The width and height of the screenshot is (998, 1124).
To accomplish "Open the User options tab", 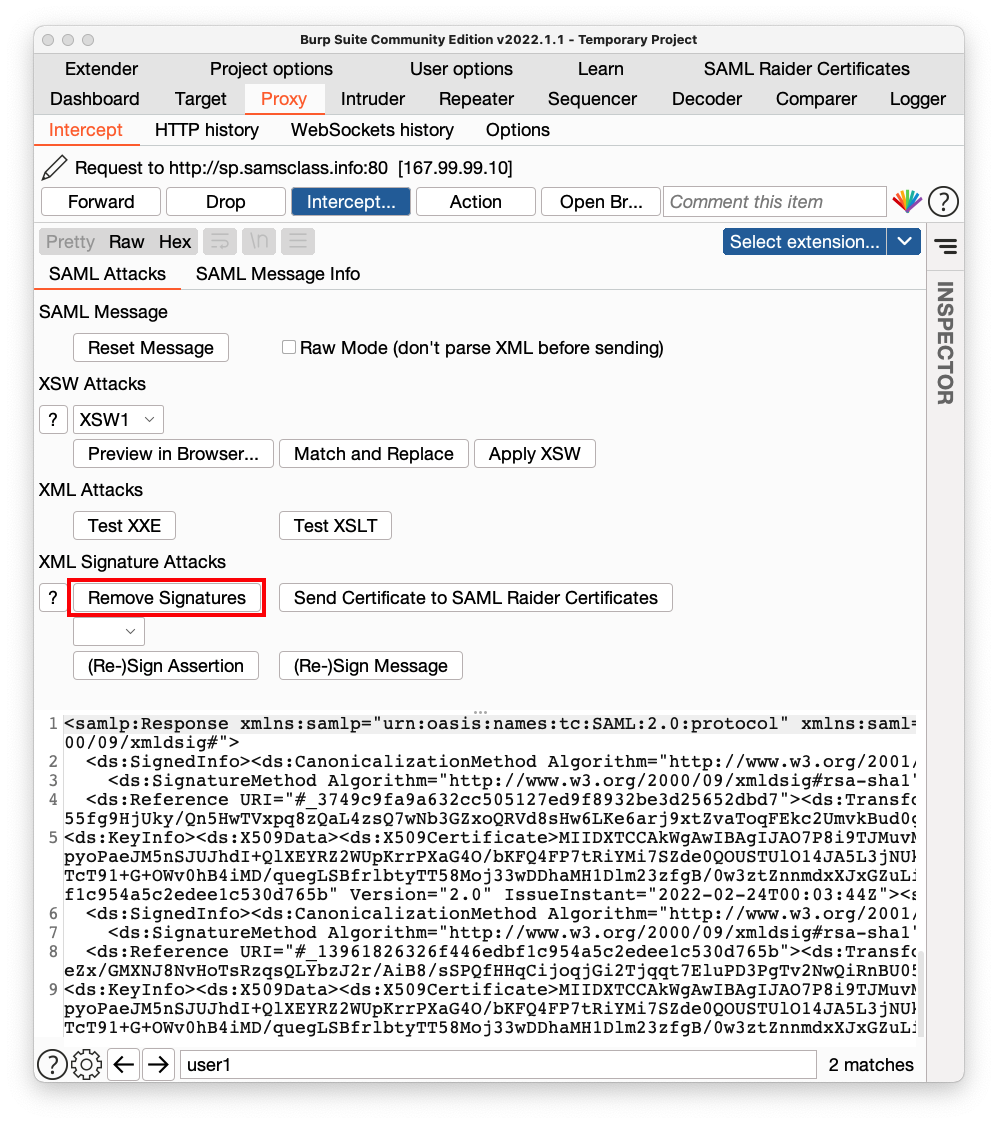I will [461, 69].
